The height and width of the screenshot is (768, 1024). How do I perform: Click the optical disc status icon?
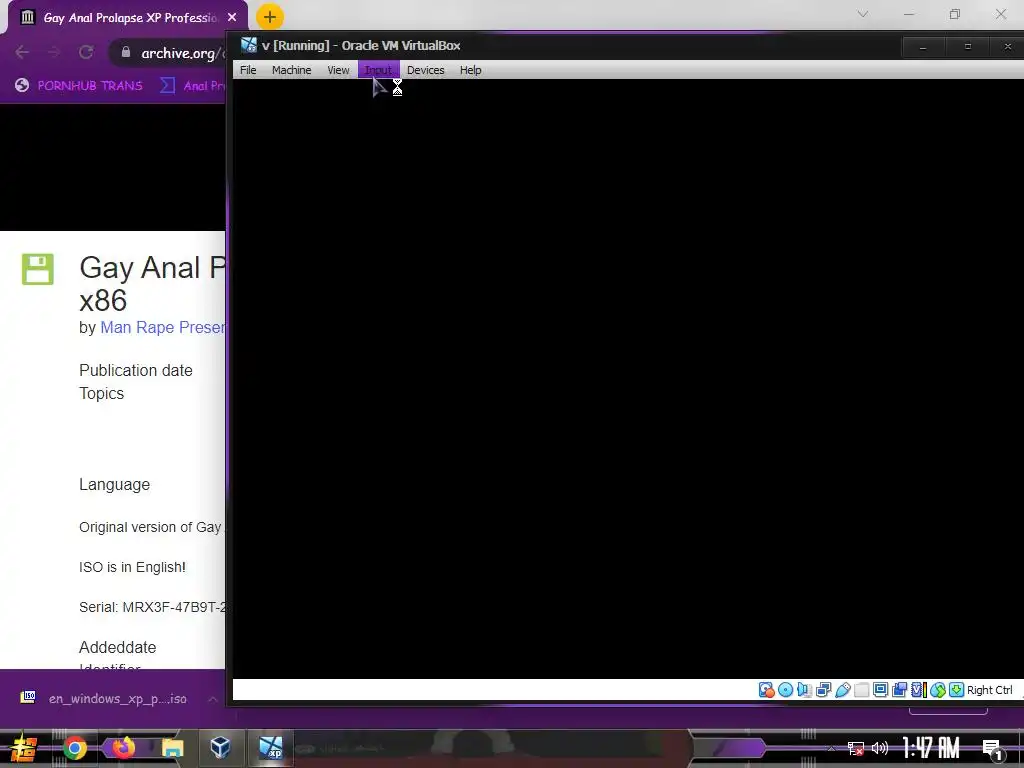click(x=786, y=690)
